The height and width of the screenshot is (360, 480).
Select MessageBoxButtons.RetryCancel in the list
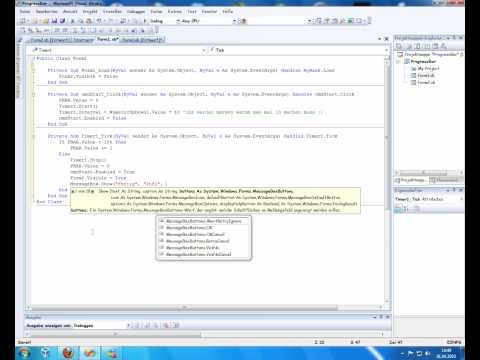click(x=204, y=241)
